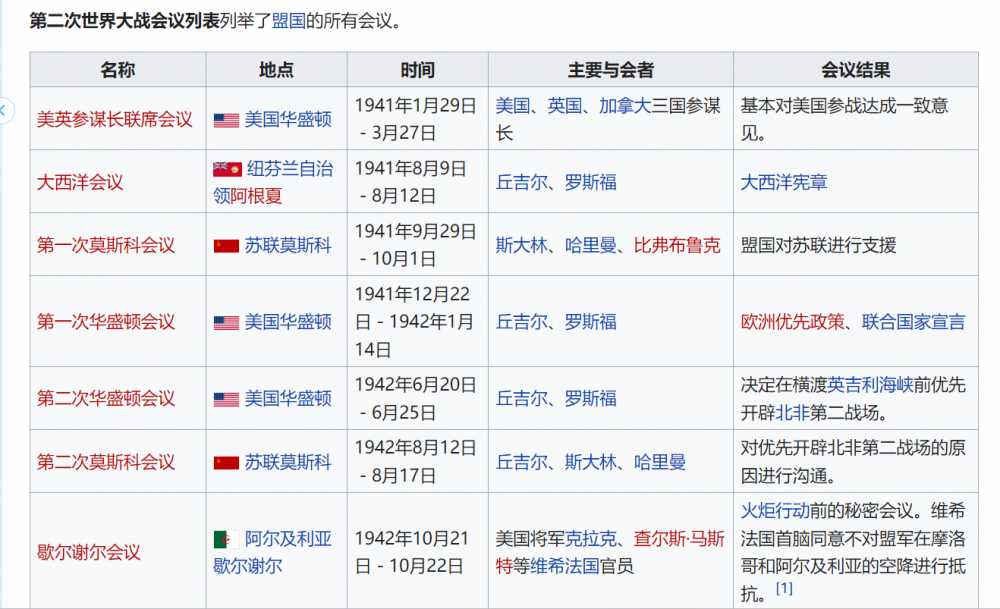Click the 比弗布鲁克 red link
This screenshot has height=609, width=1000.
tap(677, 245)
